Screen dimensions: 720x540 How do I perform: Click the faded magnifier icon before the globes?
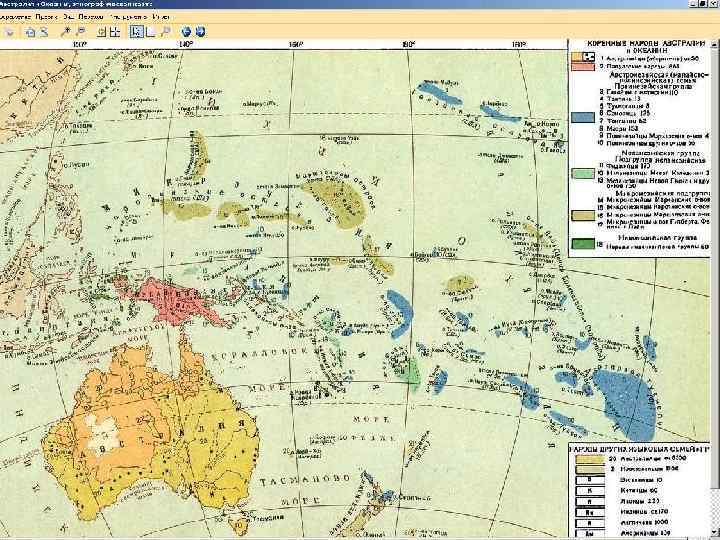pyautogui.click(x=166, y=32)
